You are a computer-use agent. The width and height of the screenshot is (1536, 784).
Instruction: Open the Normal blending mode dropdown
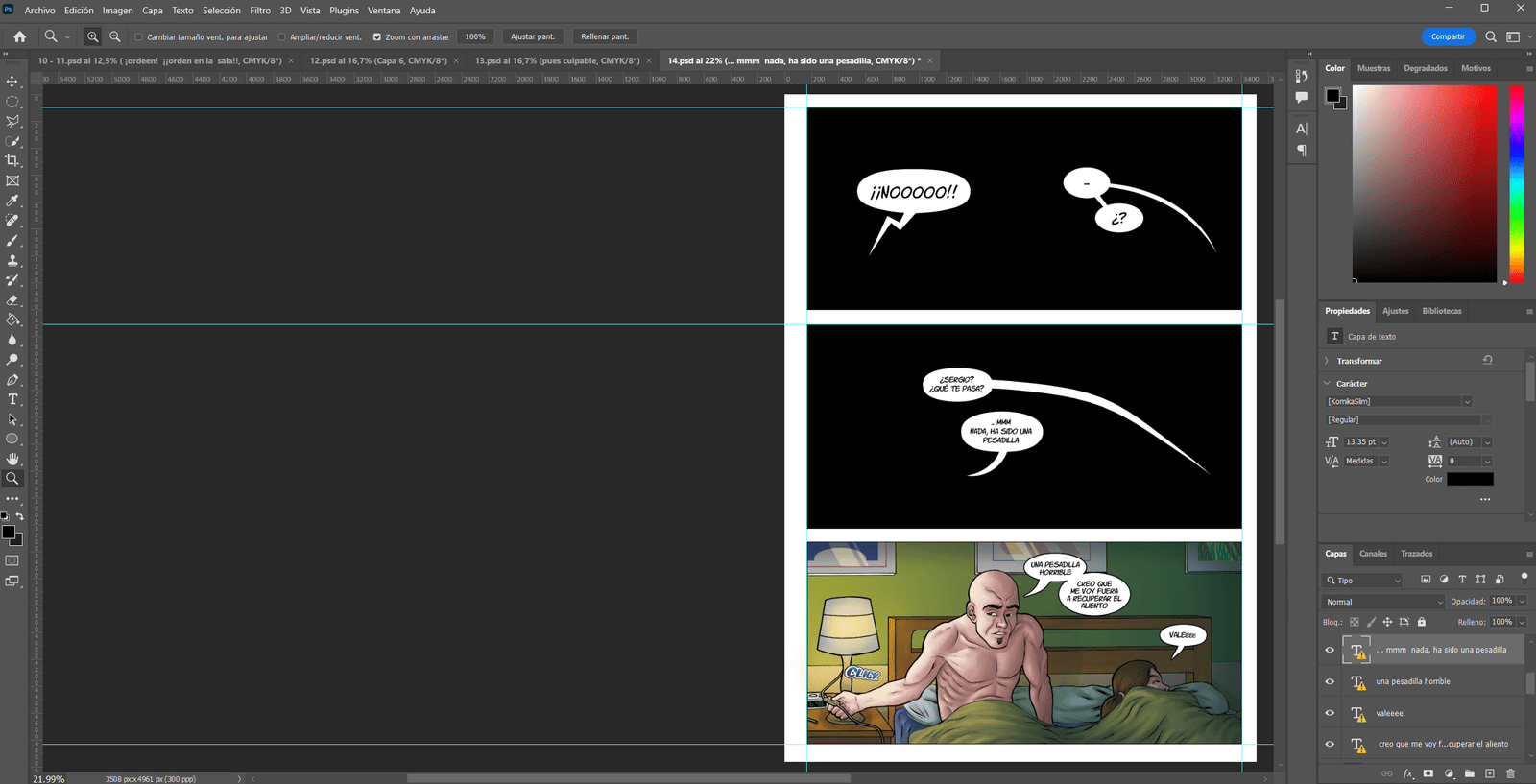(1382, 602)
